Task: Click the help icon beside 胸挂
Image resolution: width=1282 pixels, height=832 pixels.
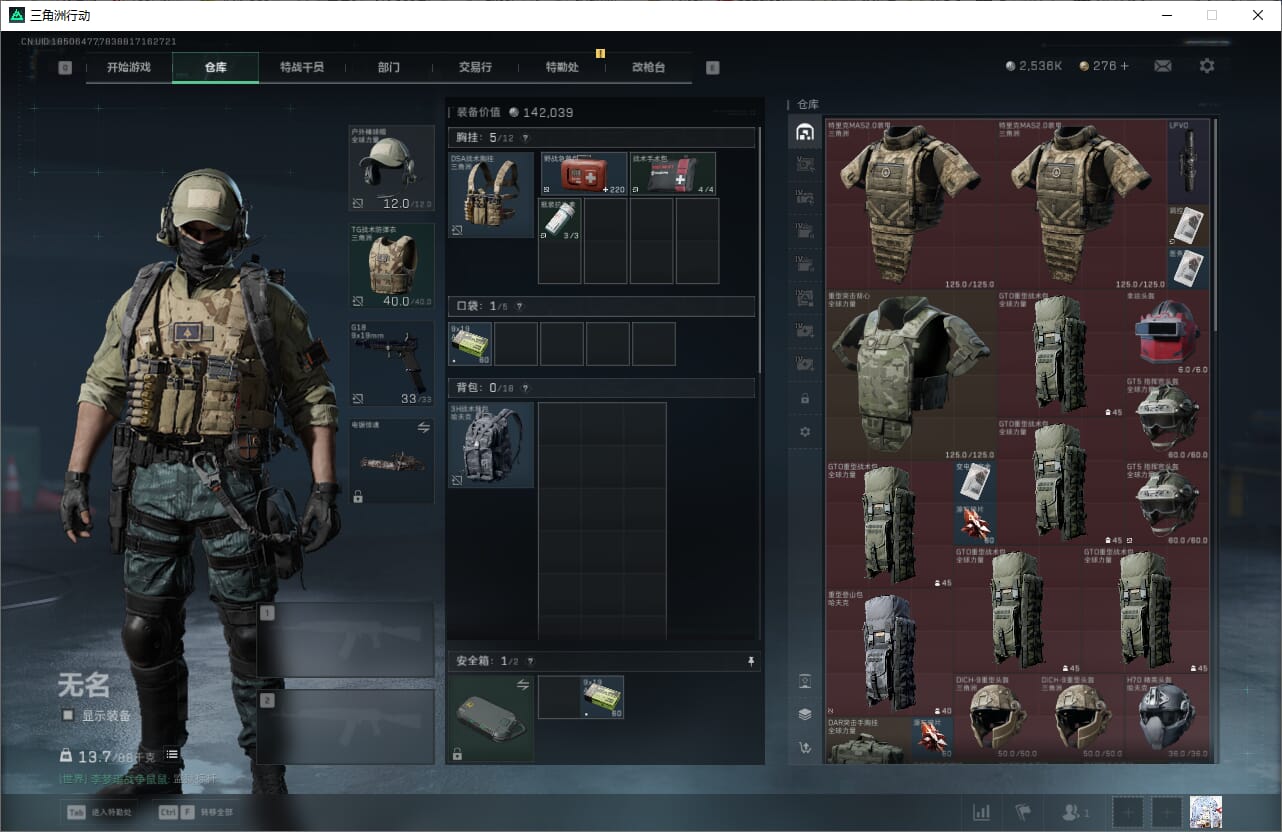Action: point(525,138)
